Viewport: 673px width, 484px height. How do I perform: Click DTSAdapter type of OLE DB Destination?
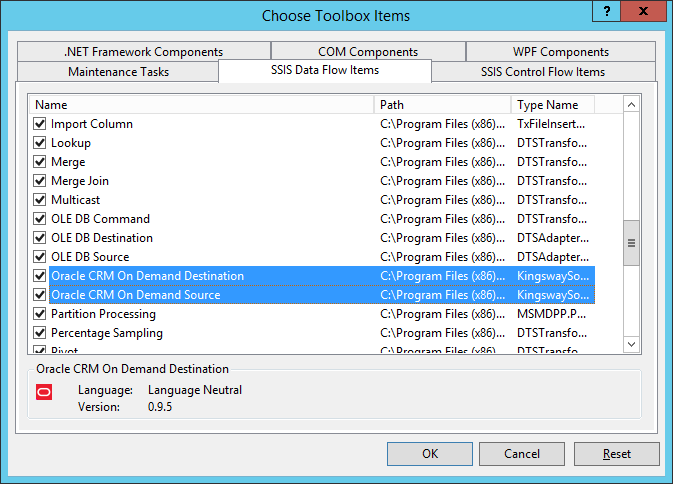(x=553, y=238)
